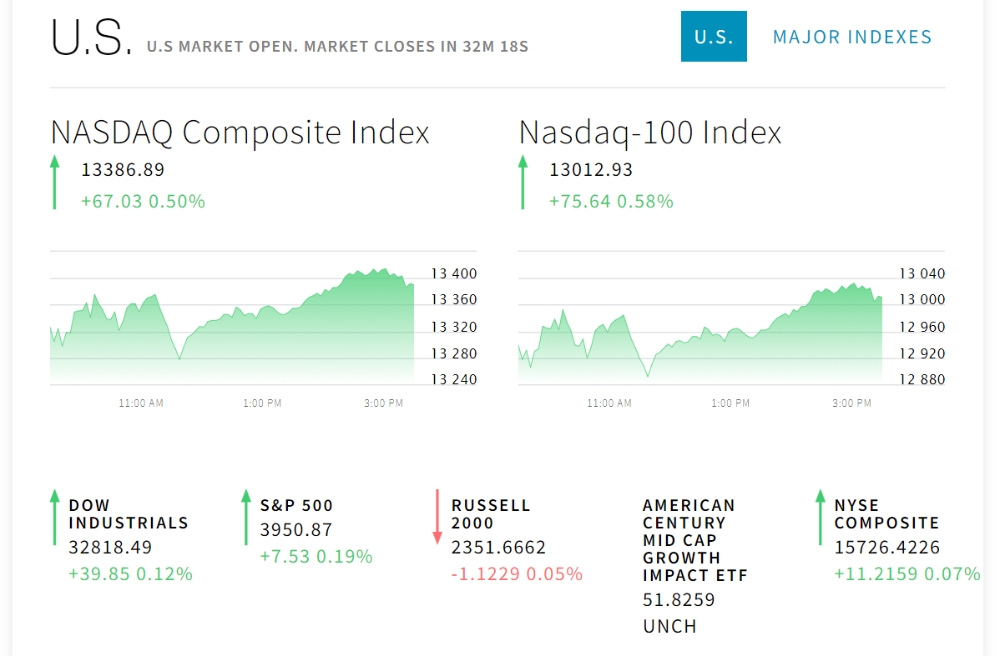
Task: Click the Nasdaq-100 value 13012.93
Action: click(591, 170)
